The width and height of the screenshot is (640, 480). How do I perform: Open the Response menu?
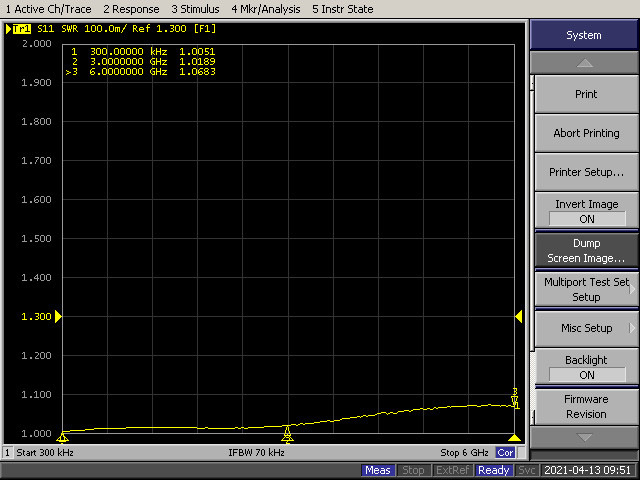131,9
